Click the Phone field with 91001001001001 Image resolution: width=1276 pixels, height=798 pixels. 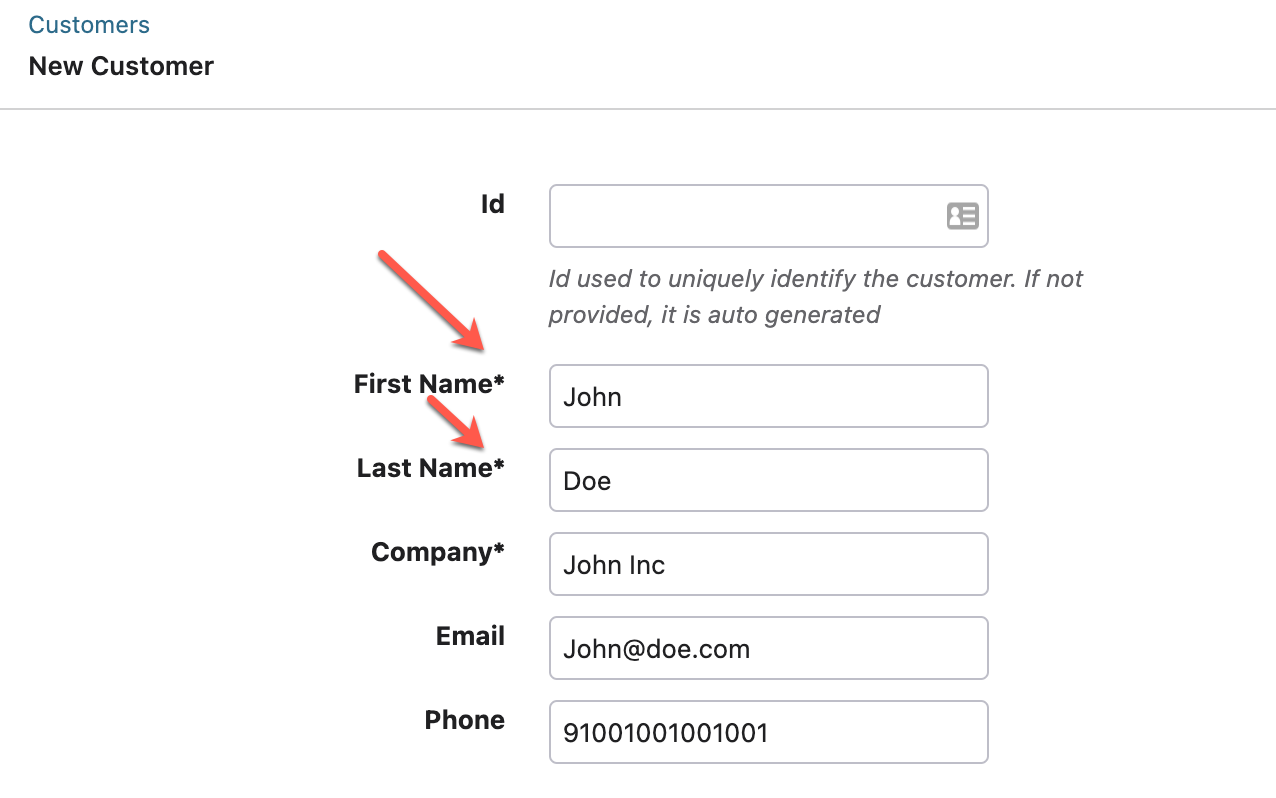click(x=768, y=732)
